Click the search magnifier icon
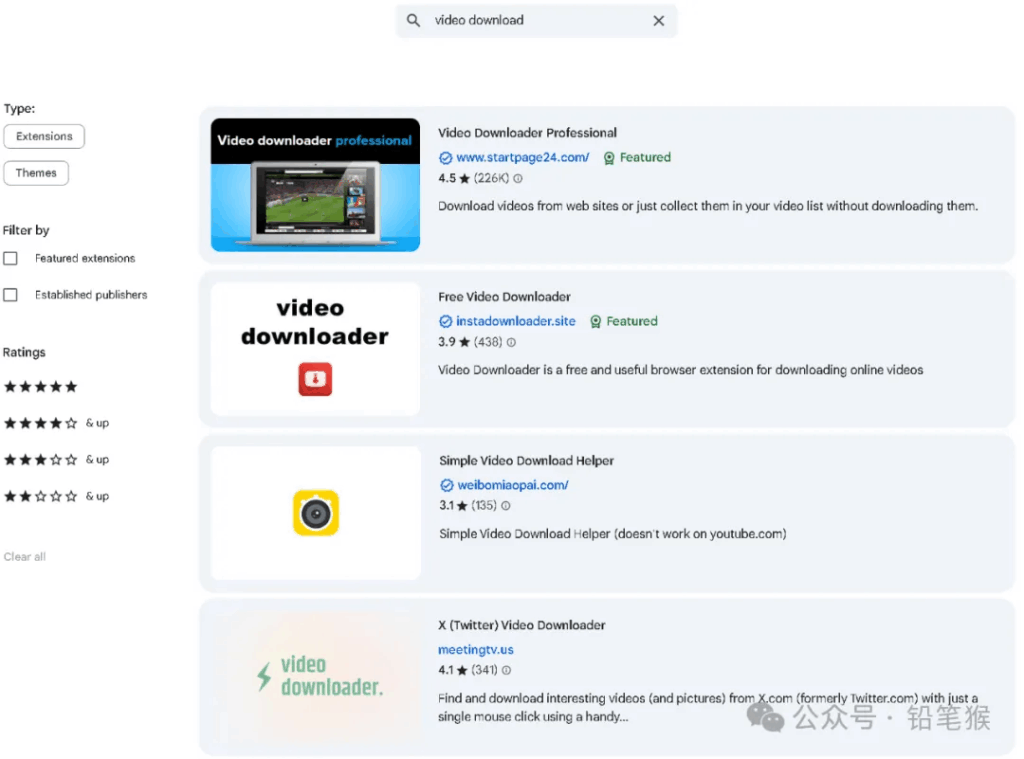This screenshot has width=1024, height=759. click(413, 21)
